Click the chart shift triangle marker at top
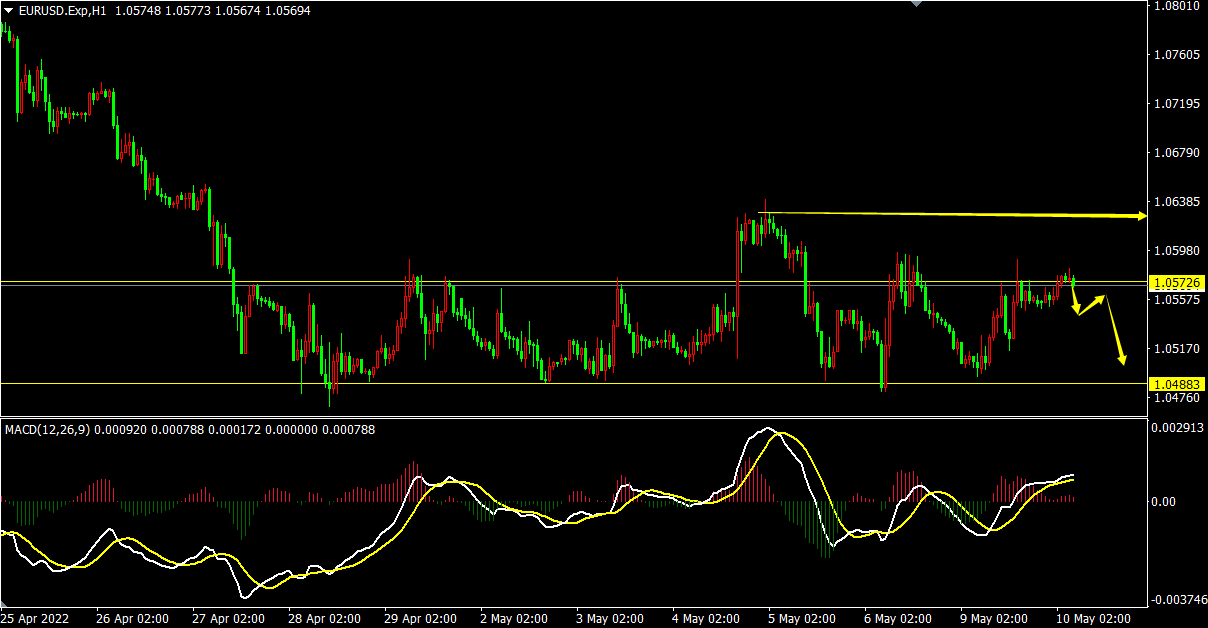 916,4
